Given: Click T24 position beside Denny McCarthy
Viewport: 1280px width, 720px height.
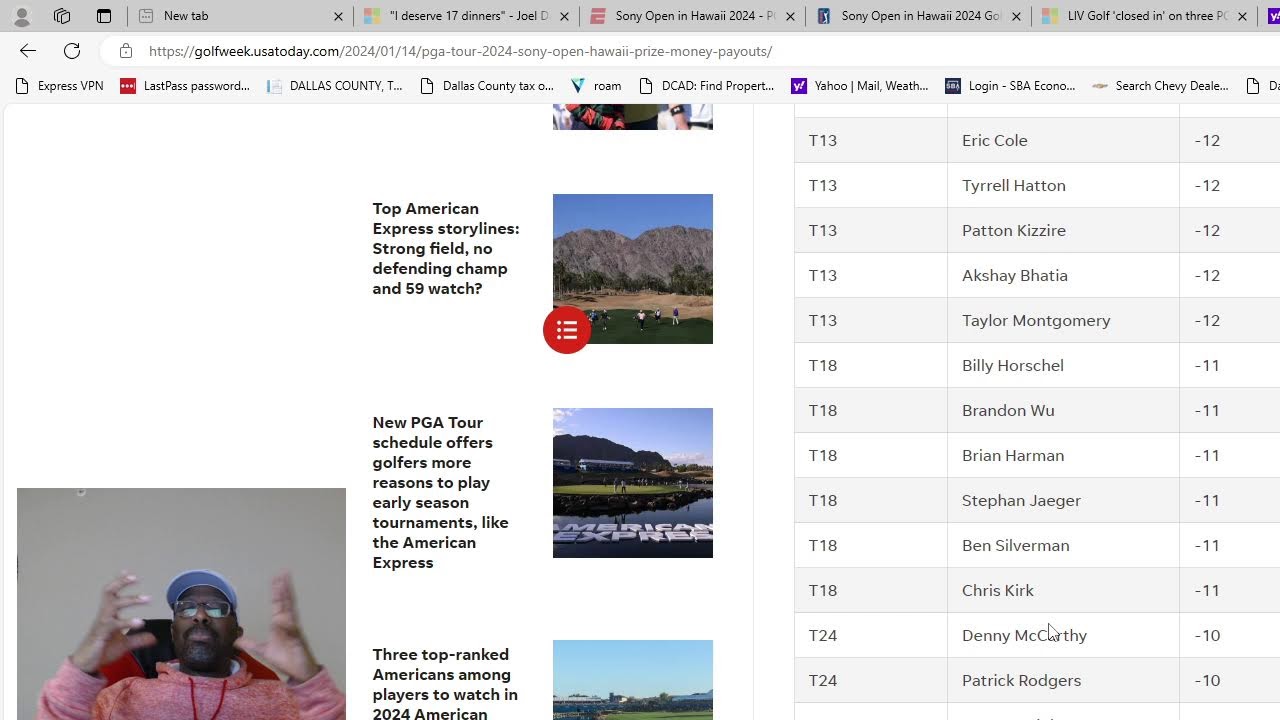Looking at the screenshot, I should 823,635.
